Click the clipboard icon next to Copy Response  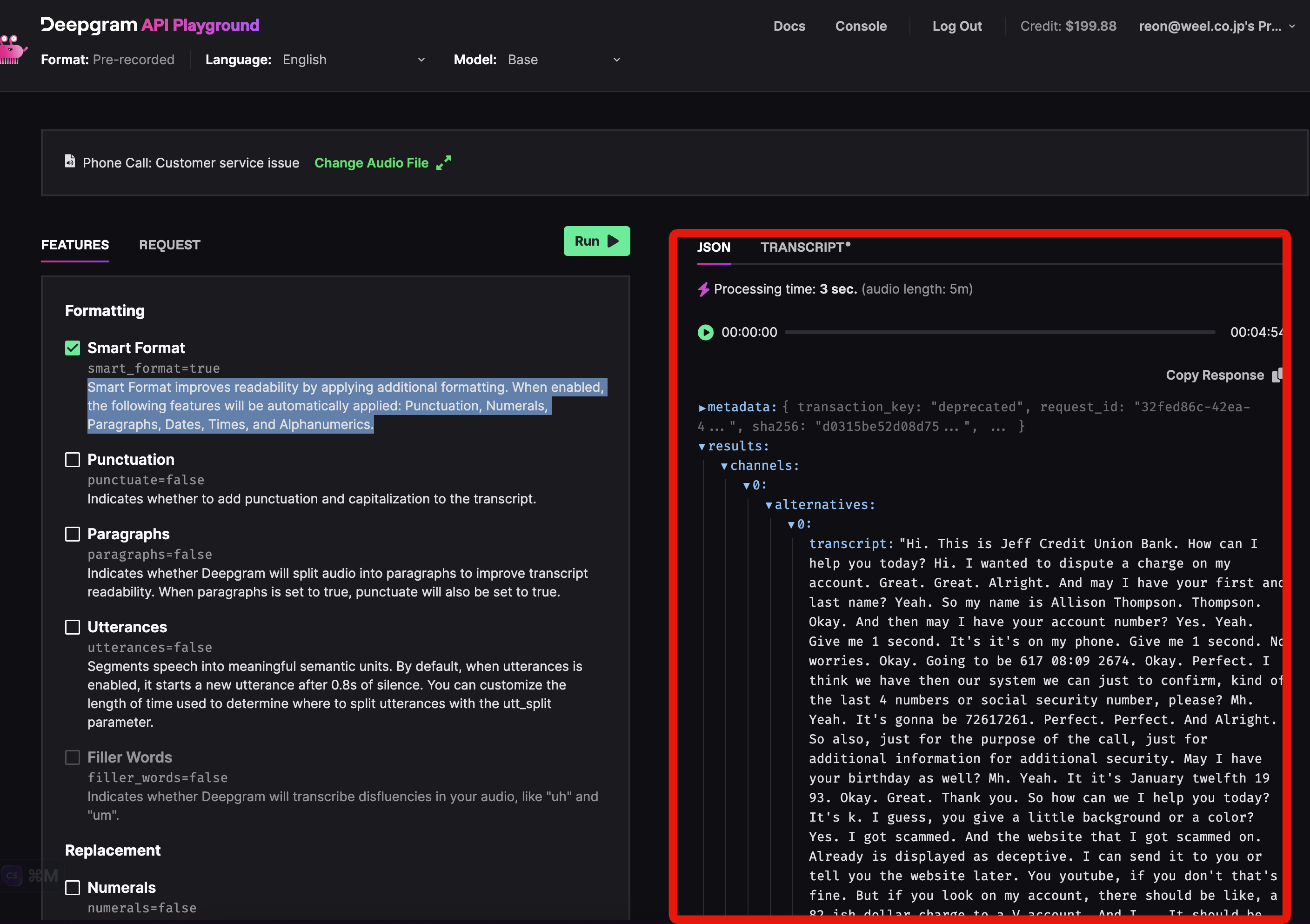pos(1277,375)
